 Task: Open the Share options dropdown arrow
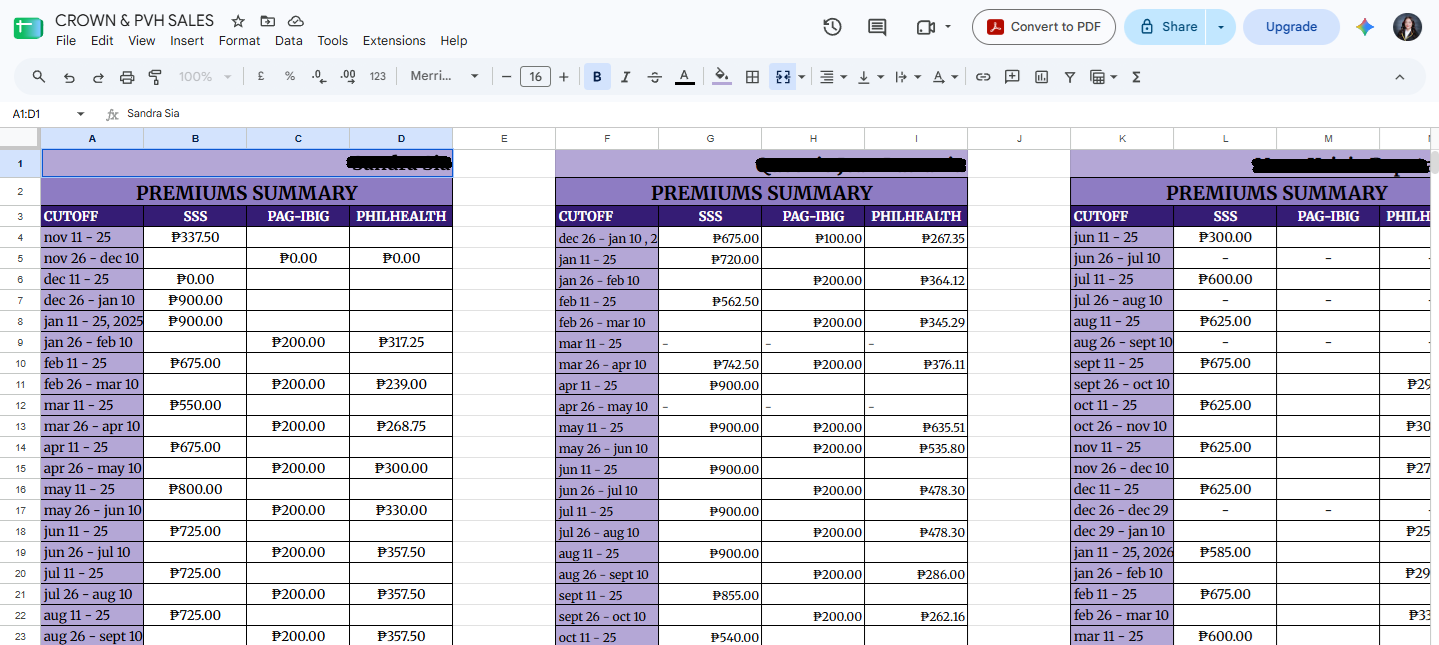(x=1221, y=27)
